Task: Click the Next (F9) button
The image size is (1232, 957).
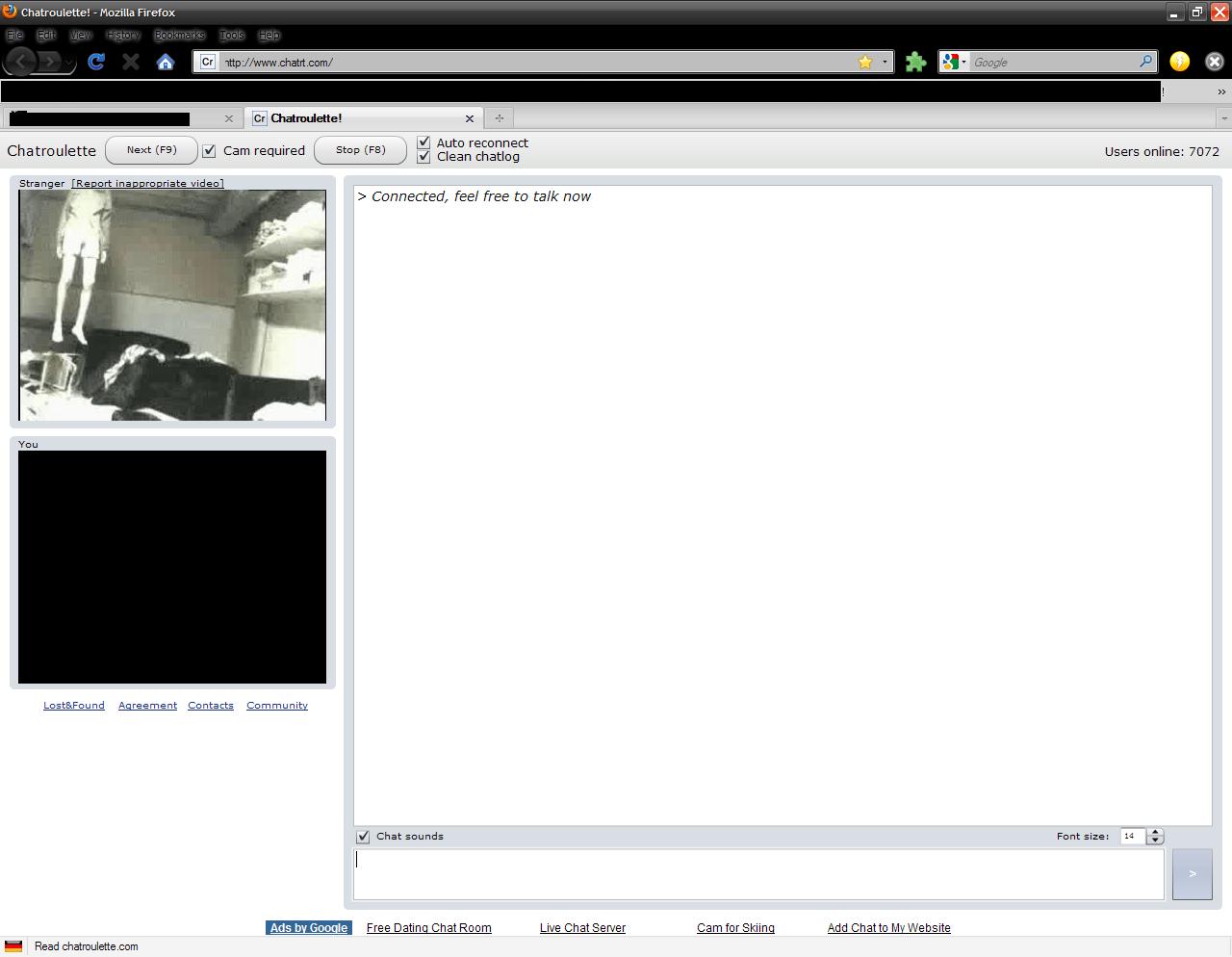Action: point(152,150)
